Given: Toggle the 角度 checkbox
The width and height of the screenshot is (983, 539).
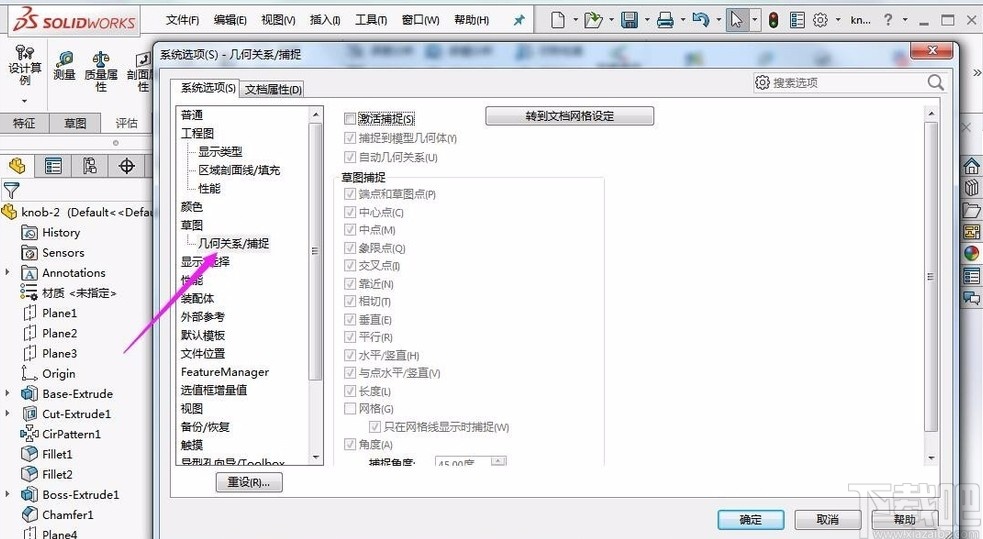Looking at the screenshot, I should [x=350, y=444].
